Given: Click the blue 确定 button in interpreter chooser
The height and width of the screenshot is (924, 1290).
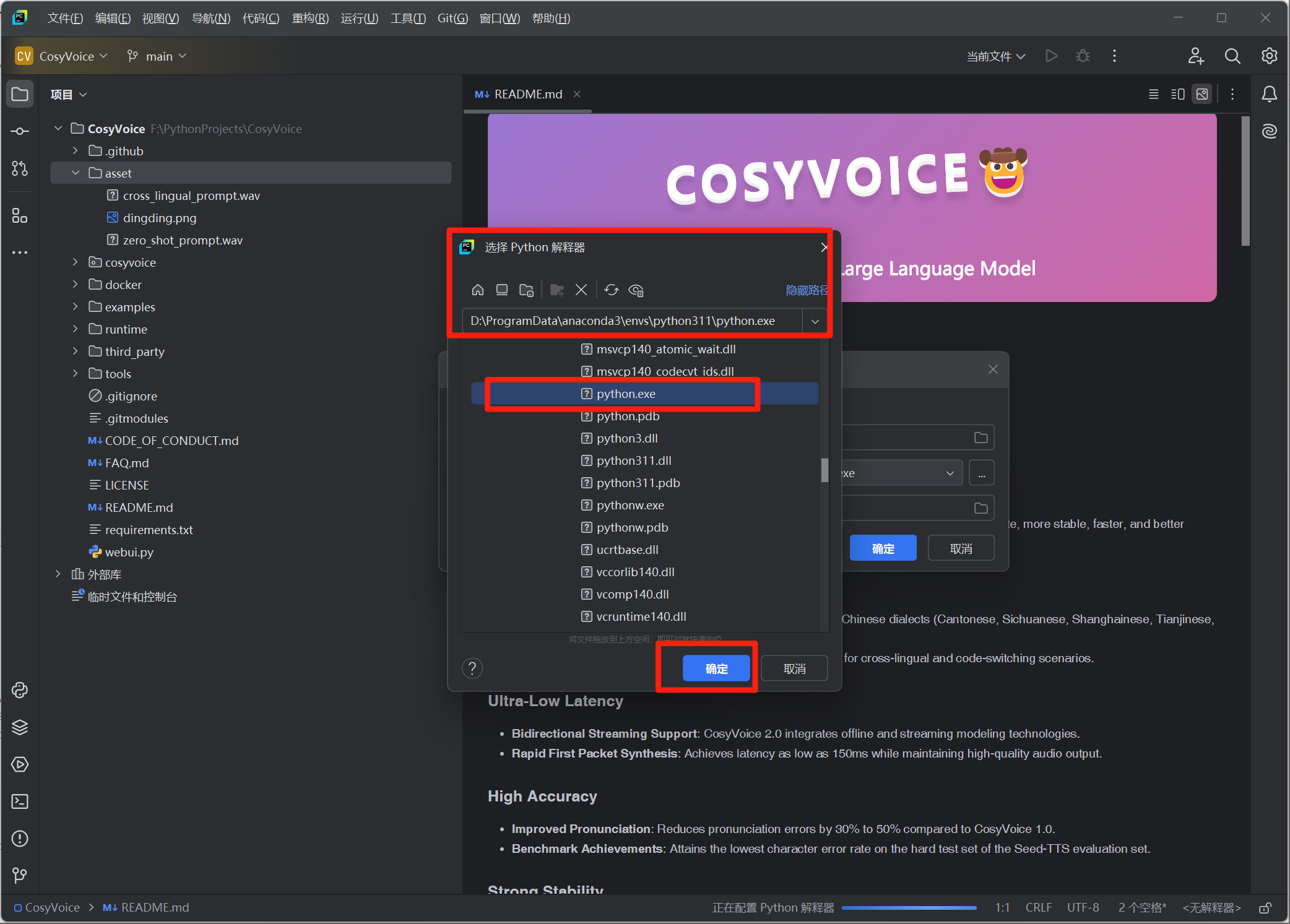Looking at the screenshot, I should click(x=716, y=668).
